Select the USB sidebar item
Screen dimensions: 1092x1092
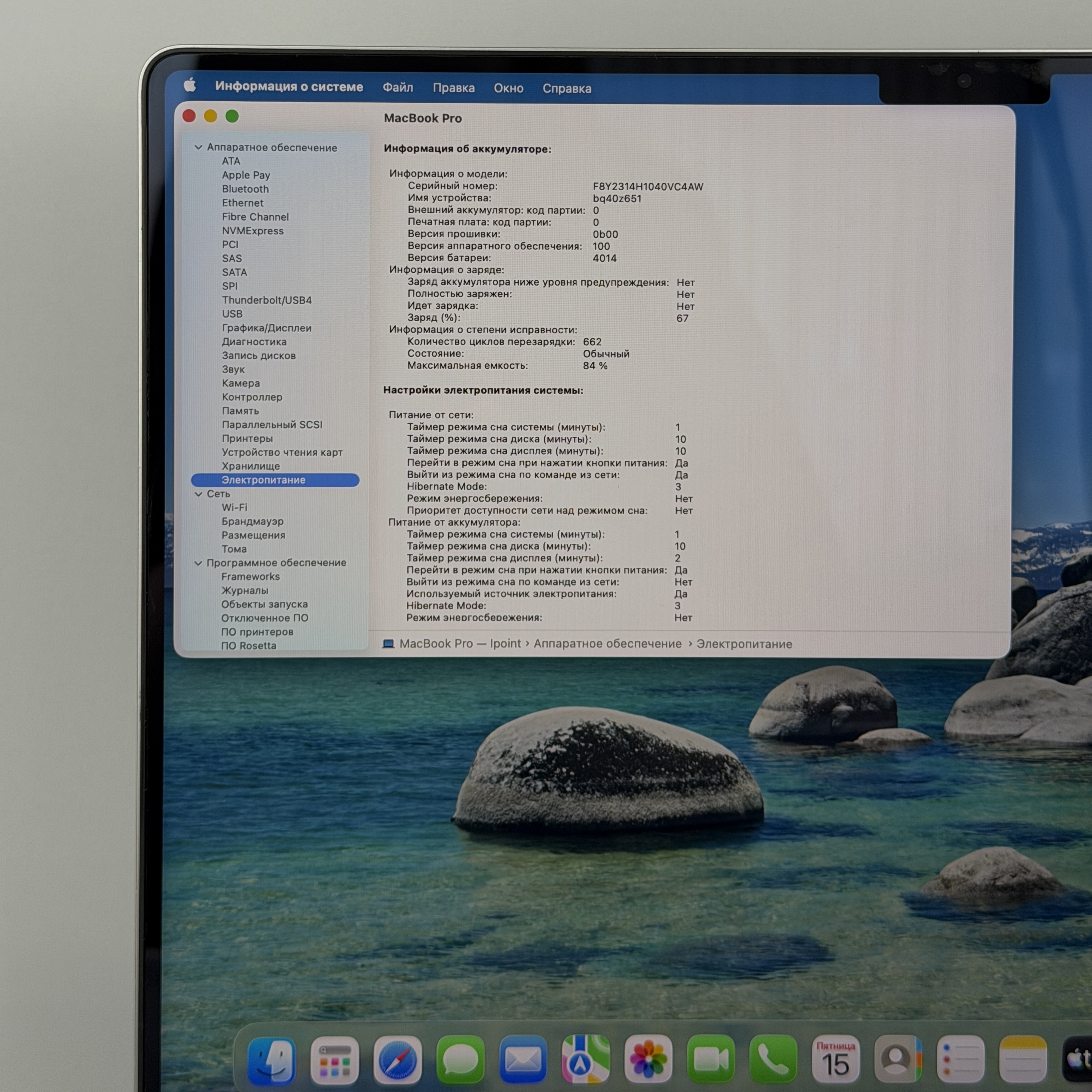[x=232, y=314]
